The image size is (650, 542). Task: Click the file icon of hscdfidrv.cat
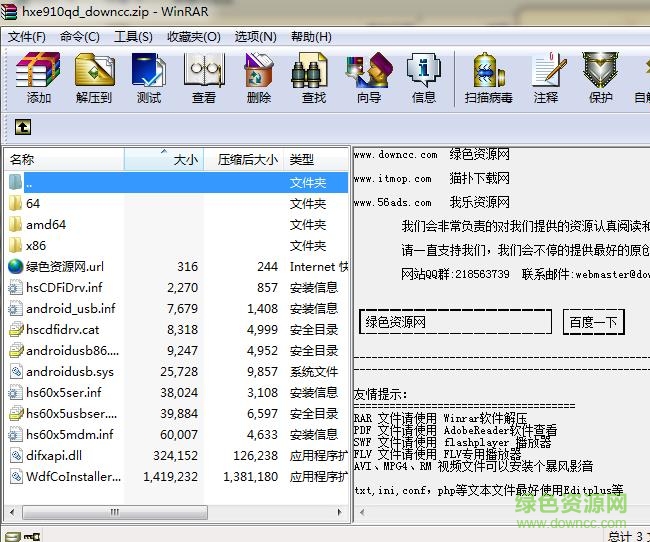point(16,329)
